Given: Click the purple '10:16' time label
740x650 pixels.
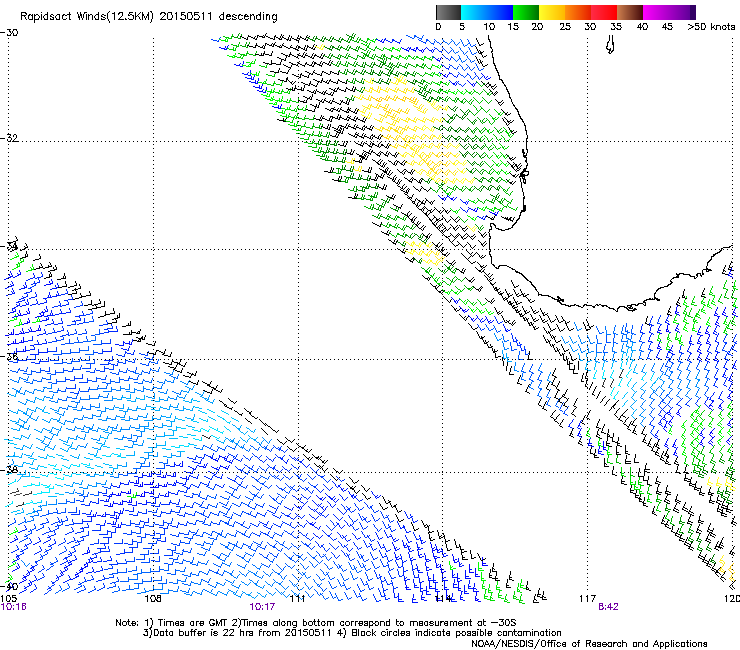Looking at the screenshot, I should click(13, 607).
